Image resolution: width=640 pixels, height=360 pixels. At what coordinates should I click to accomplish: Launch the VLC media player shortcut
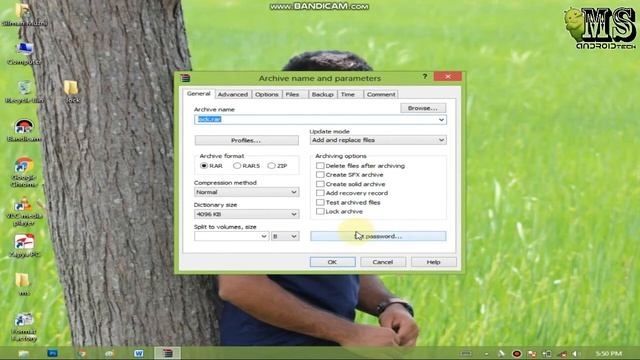pyautogui.click(x=24, y=211)
